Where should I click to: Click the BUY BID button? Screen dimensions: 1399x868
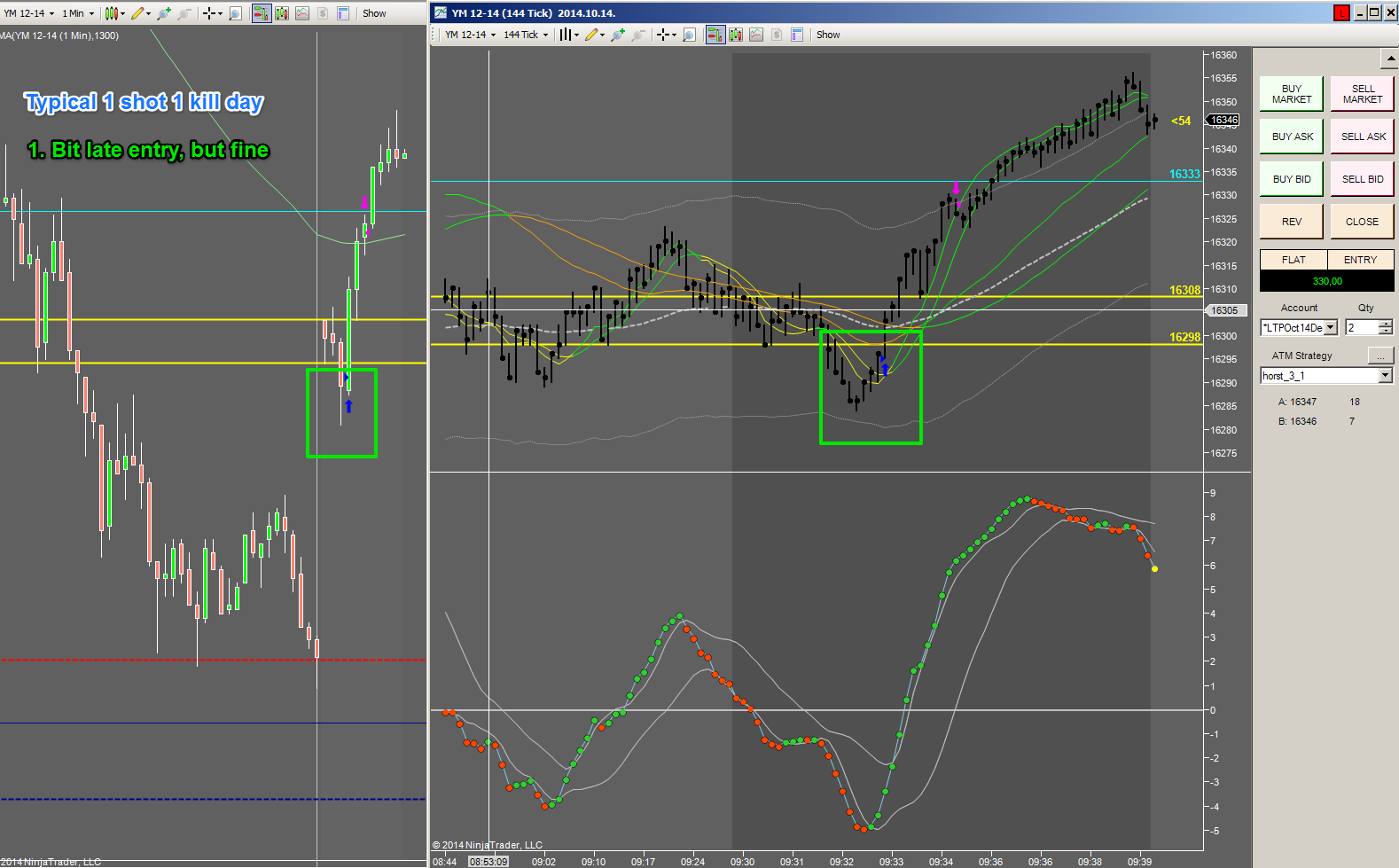tap(1292, 179)
